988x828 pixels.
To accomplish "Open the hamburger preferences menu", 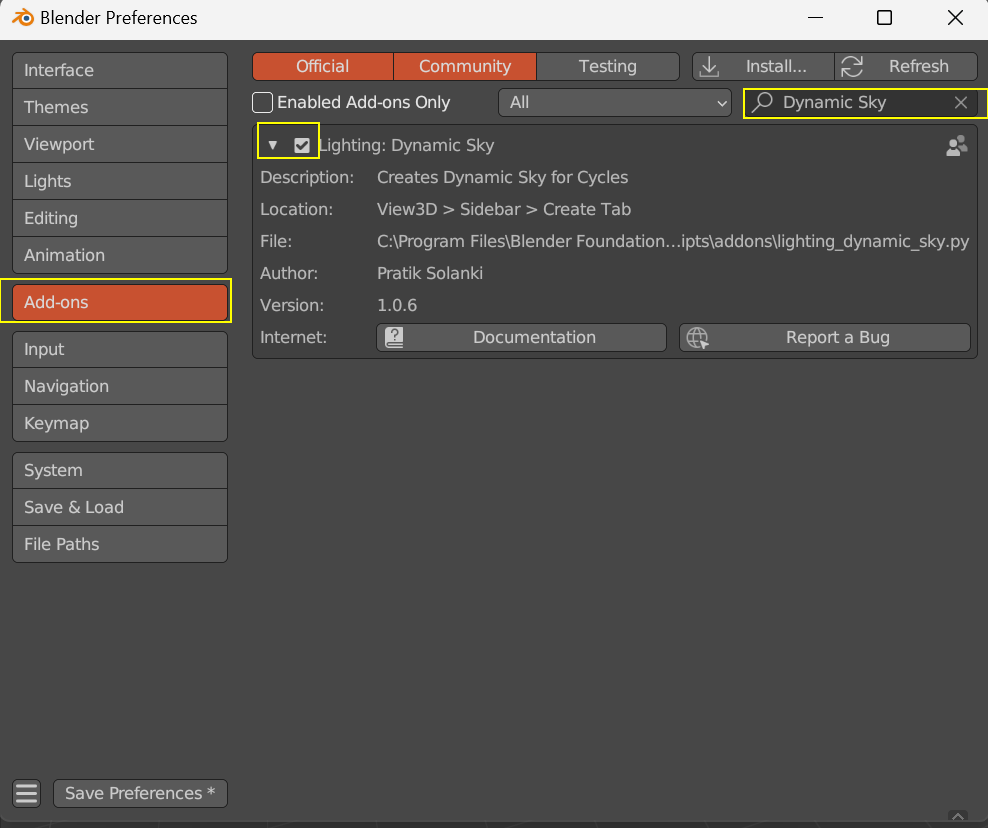I will click(x=26, y=793).
